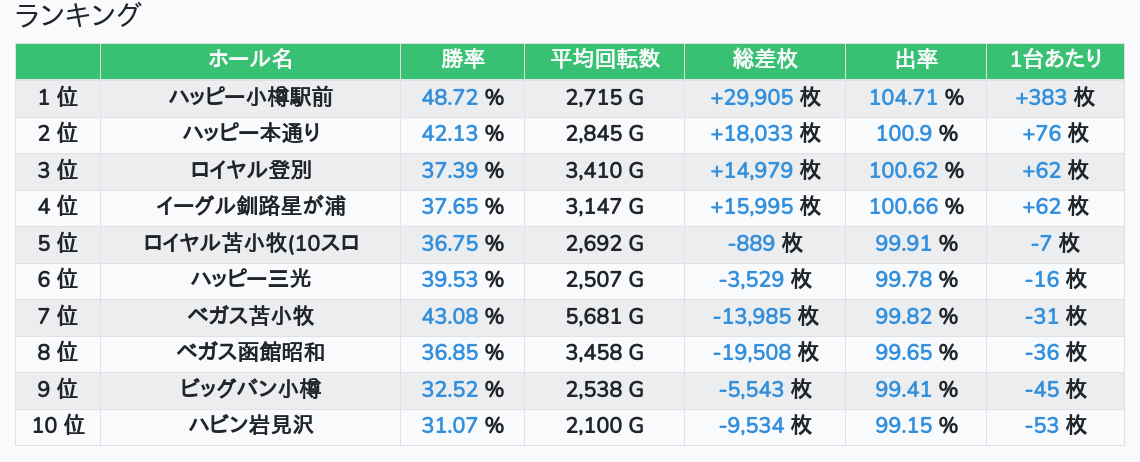
Task: Click the 1台あたり column header
Action: point(1055,60)
